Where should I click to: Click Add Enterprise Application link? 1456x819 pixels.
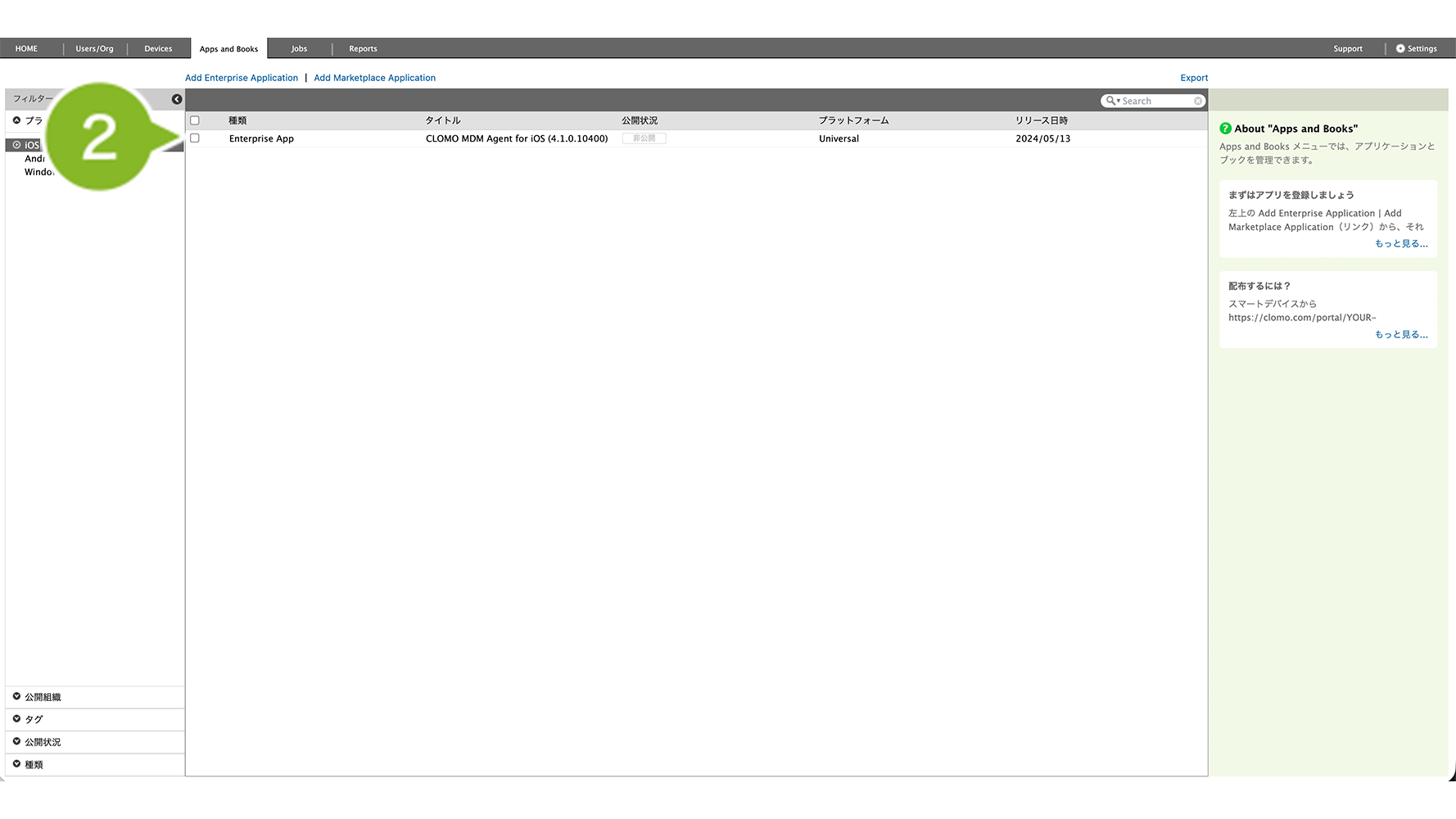tap(242, 78)
